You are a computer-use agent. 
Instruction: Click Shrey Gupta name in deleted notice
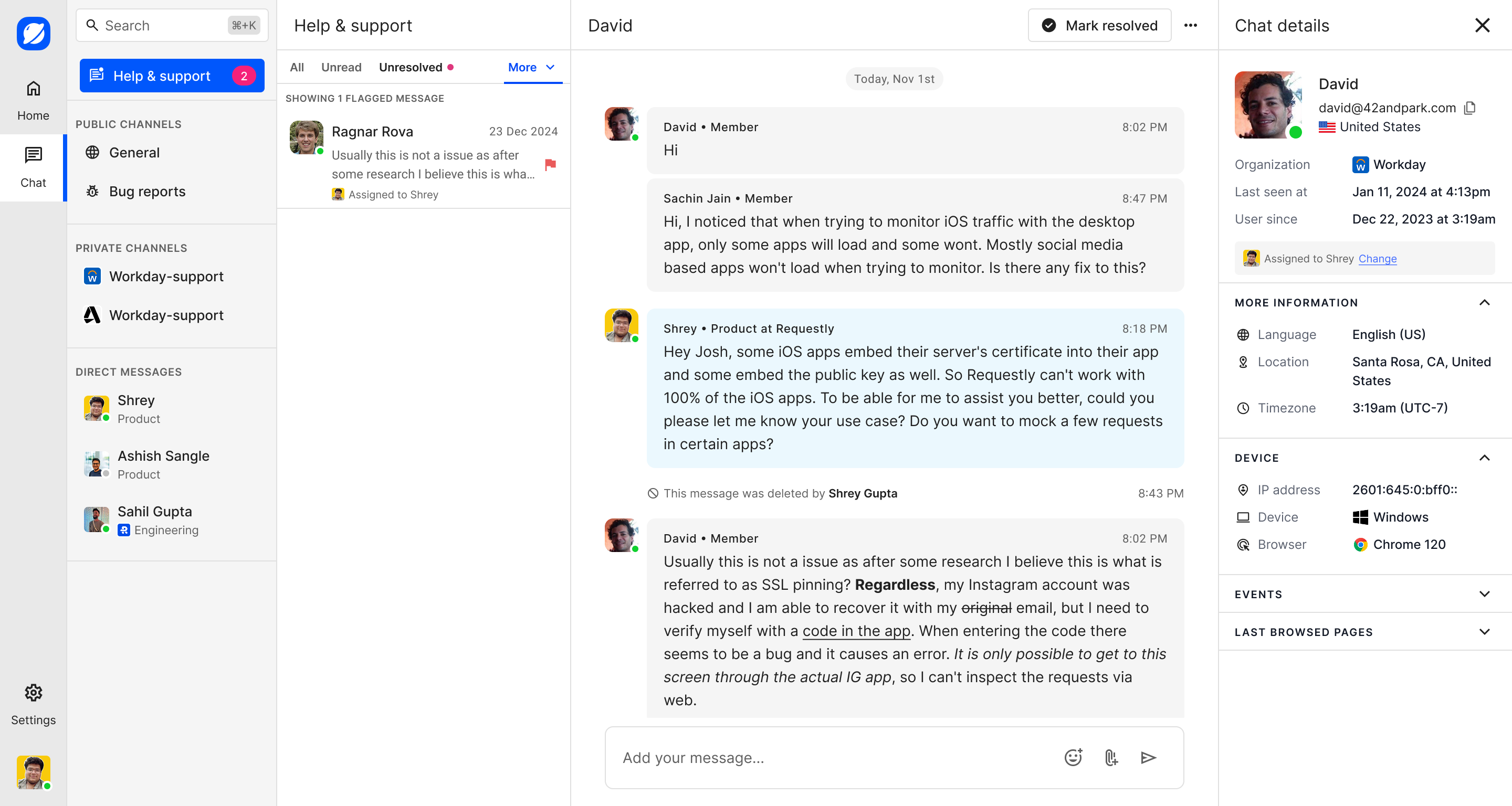coord(862,493)
